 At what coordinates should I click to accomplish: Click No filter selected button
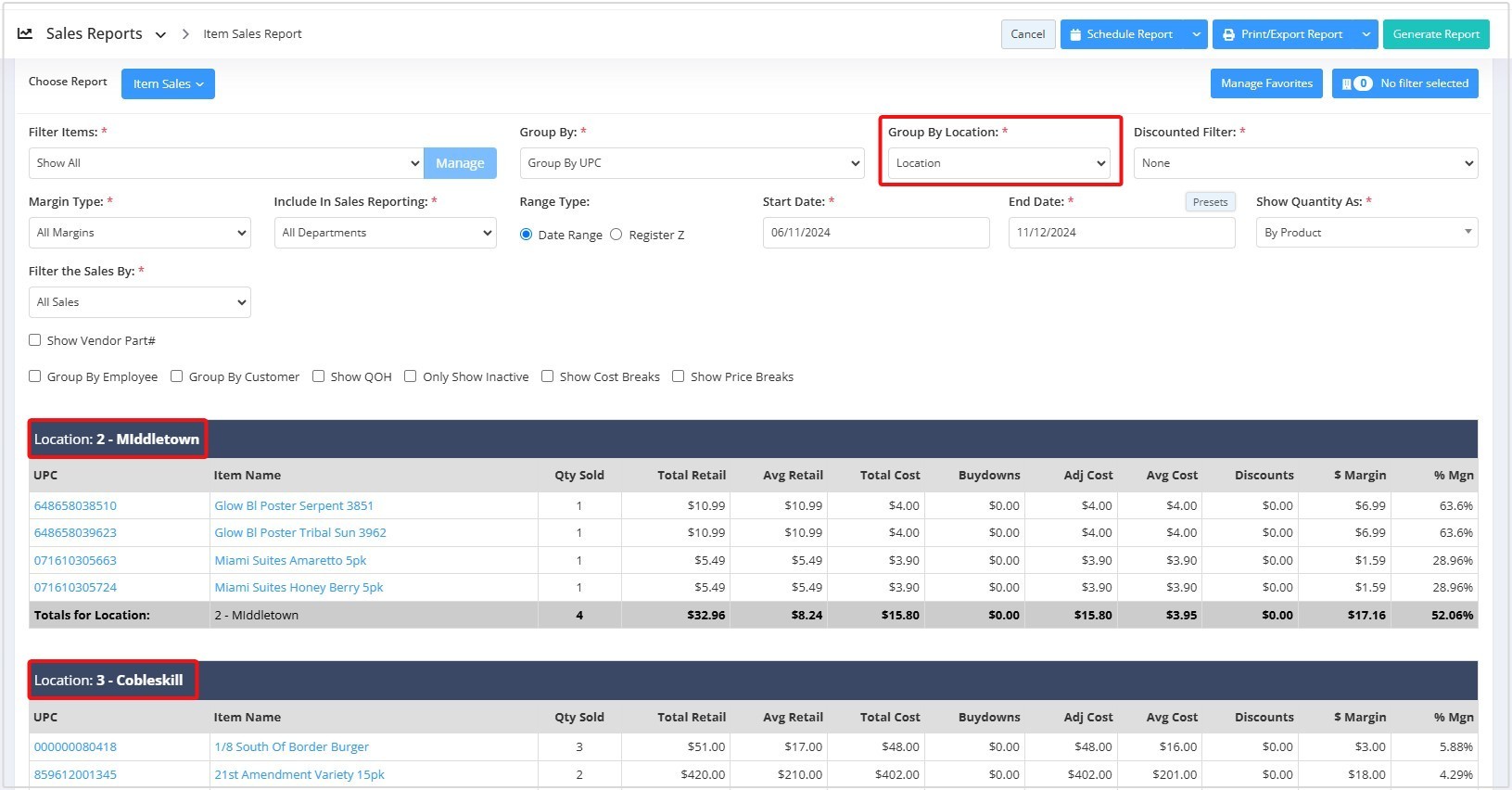1404,83
